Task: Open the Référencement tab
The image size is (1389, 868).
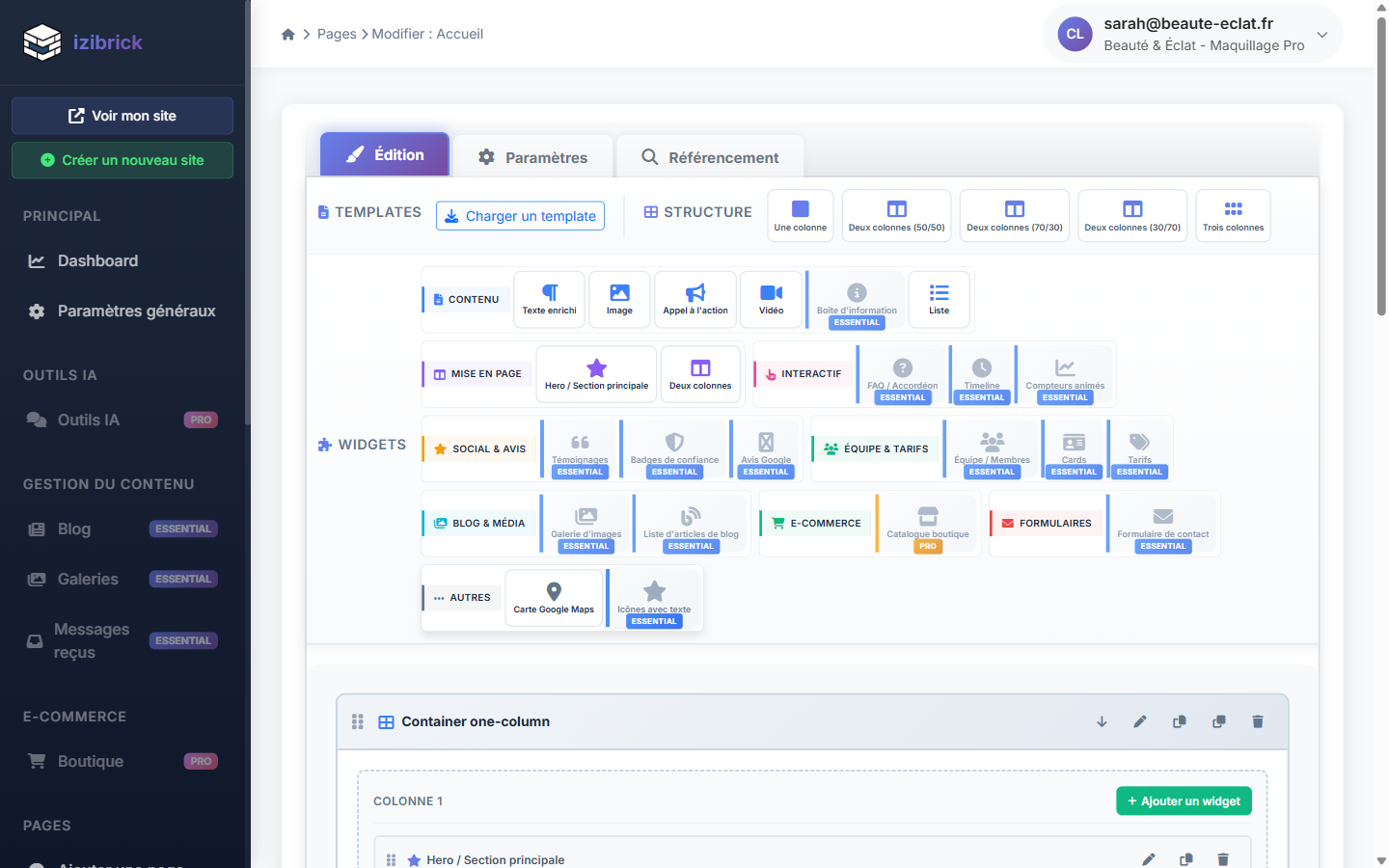Action: point(710,157)
